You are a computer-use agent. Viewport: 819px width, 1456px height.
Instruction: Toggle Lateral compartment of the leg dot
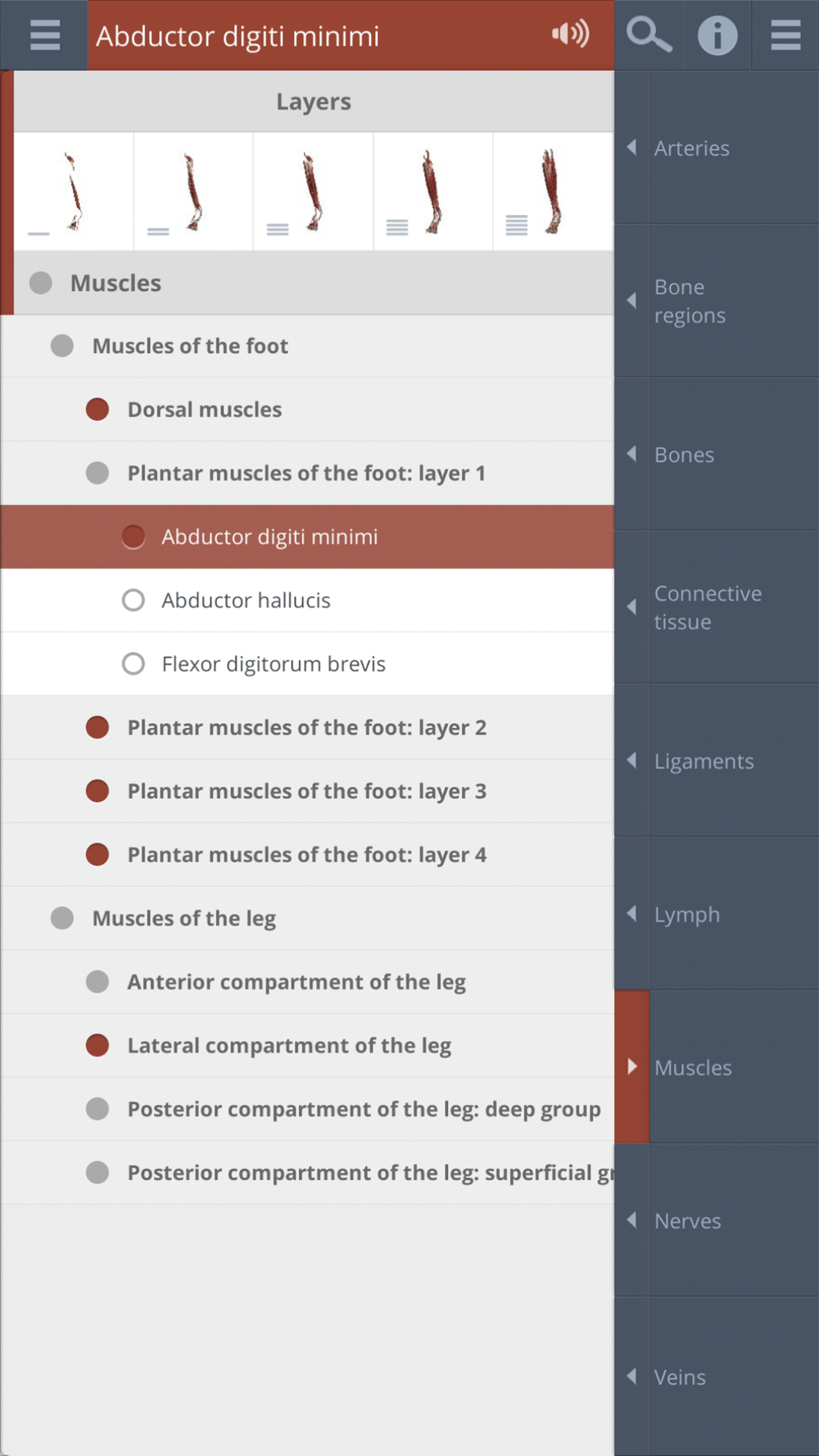pos(97,1046)
